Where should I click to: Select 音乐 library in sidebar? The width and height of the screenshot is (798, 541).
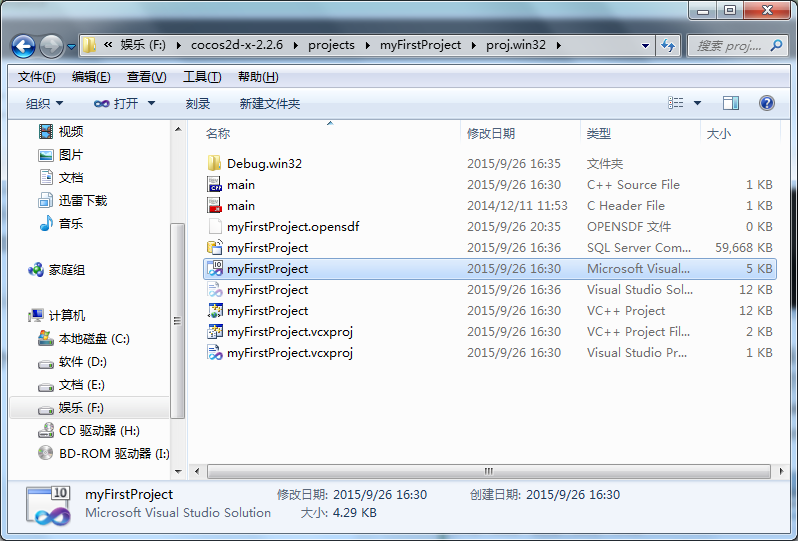(x=61, y=223)
